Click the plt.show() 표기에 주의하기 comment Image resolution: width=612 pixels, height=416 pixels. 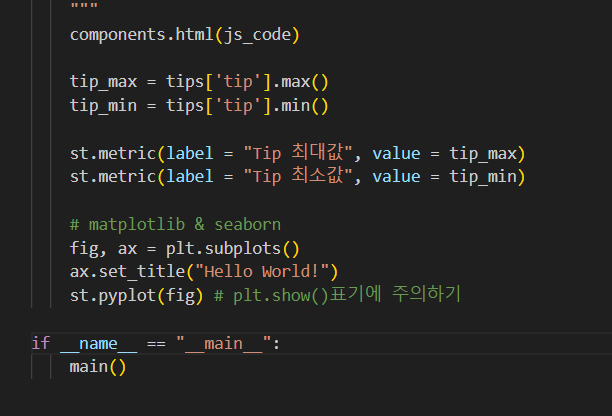(x=338, y=295)
